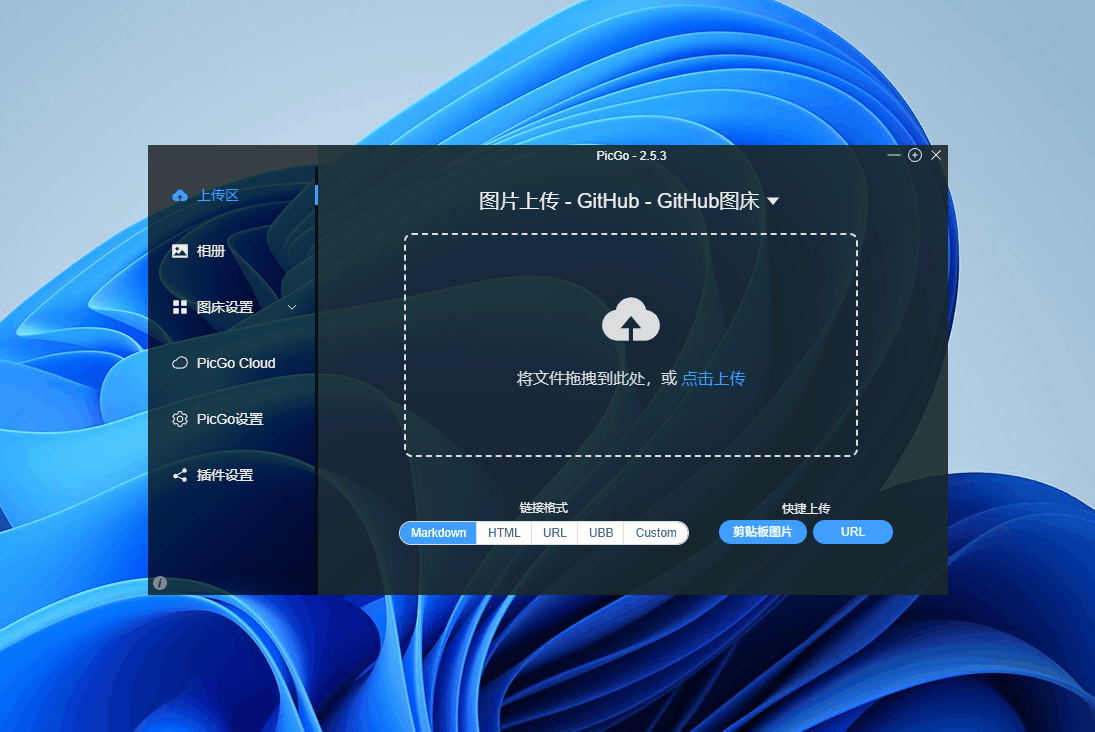
Task: Click the grid icon beside 图床设置
Action: pyautogui.click(x=179, y=307)
